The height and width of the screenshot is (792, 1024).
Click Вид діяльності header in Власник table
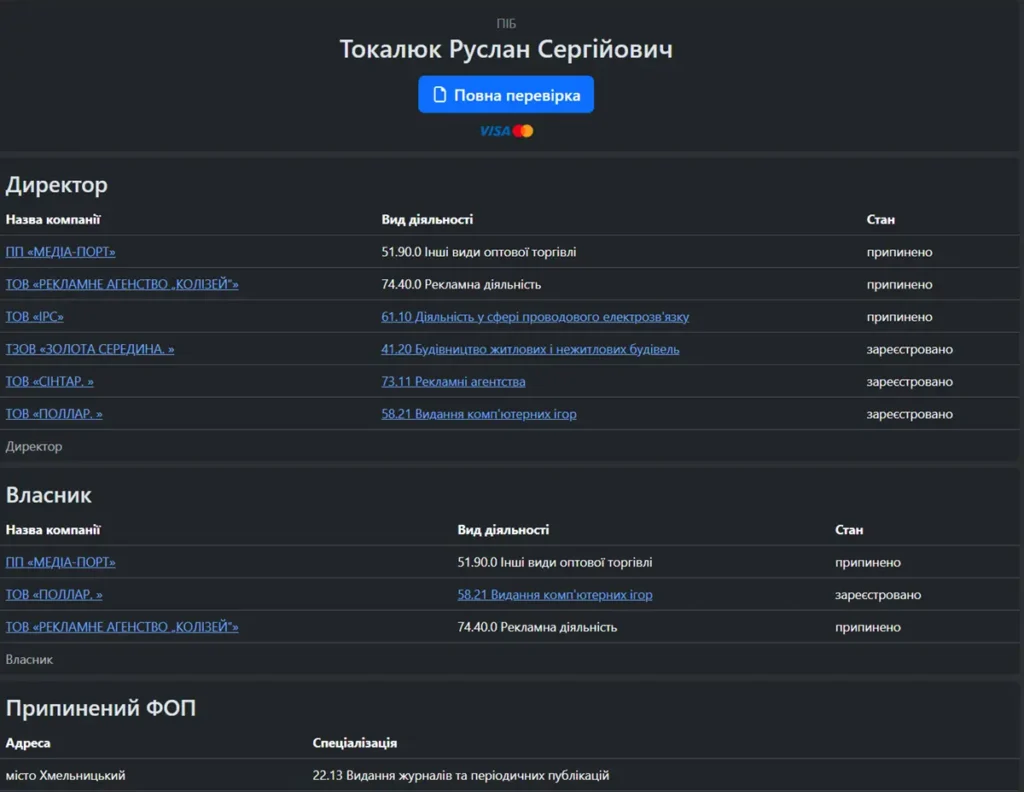point(503,530)
